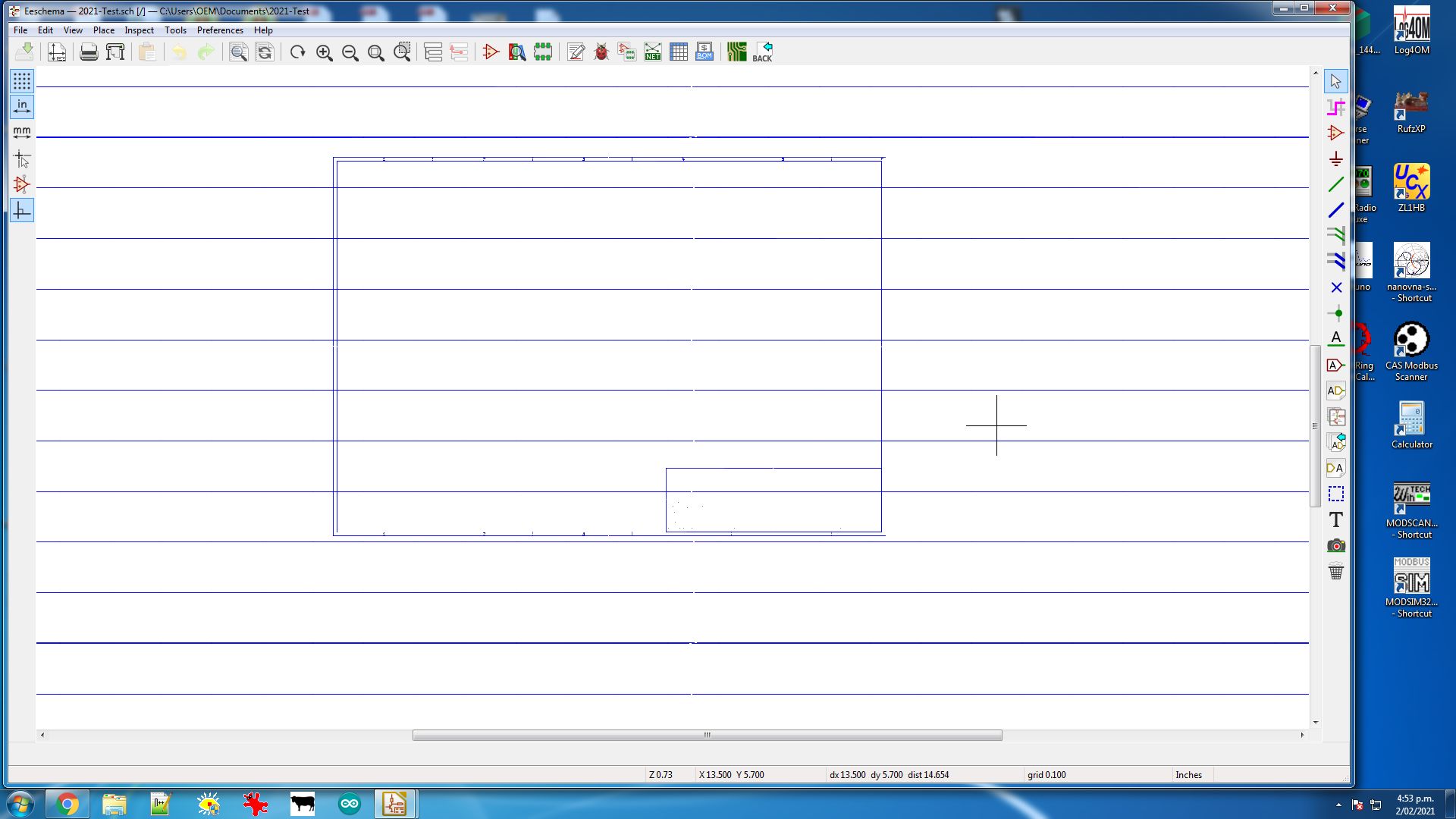This screenshot has width=1456, height=819.
Task: Click the vertical scrollbar down arrow
Action: pyautogui.click(x=1316, y=723)
